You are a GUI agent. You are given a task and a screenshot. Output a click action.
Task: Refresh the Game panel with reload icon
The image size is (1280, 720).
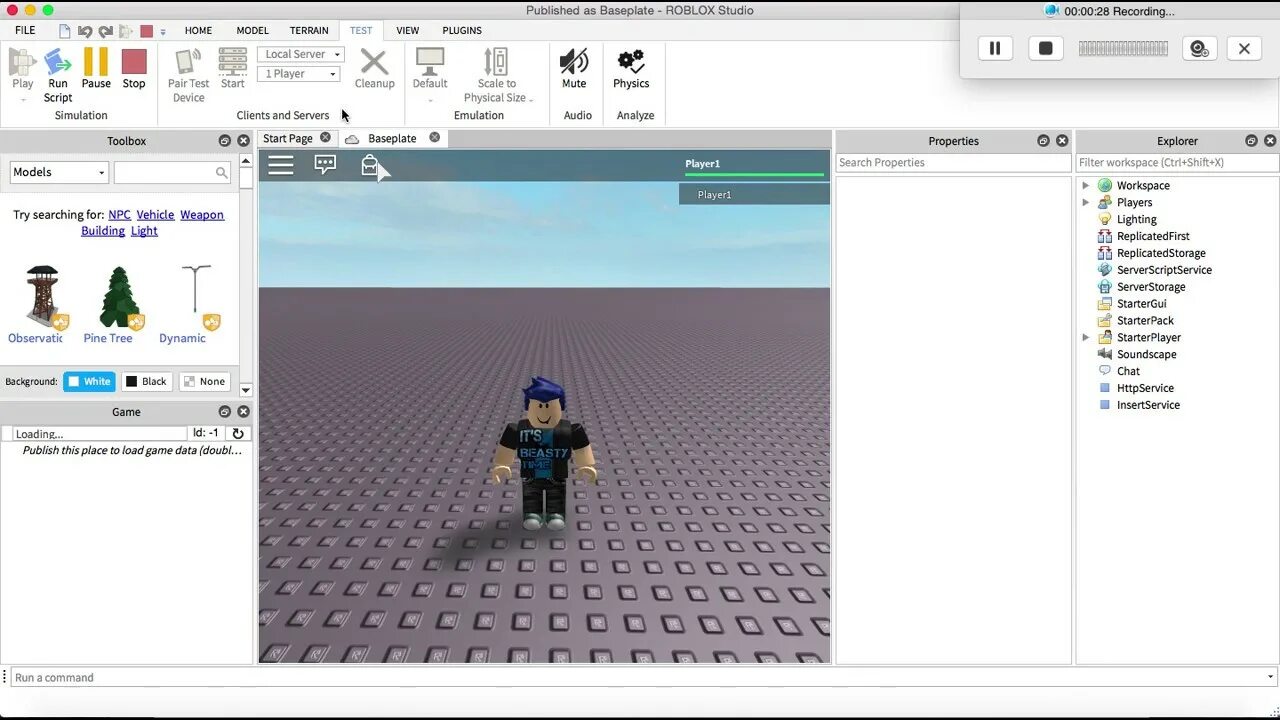238,433
